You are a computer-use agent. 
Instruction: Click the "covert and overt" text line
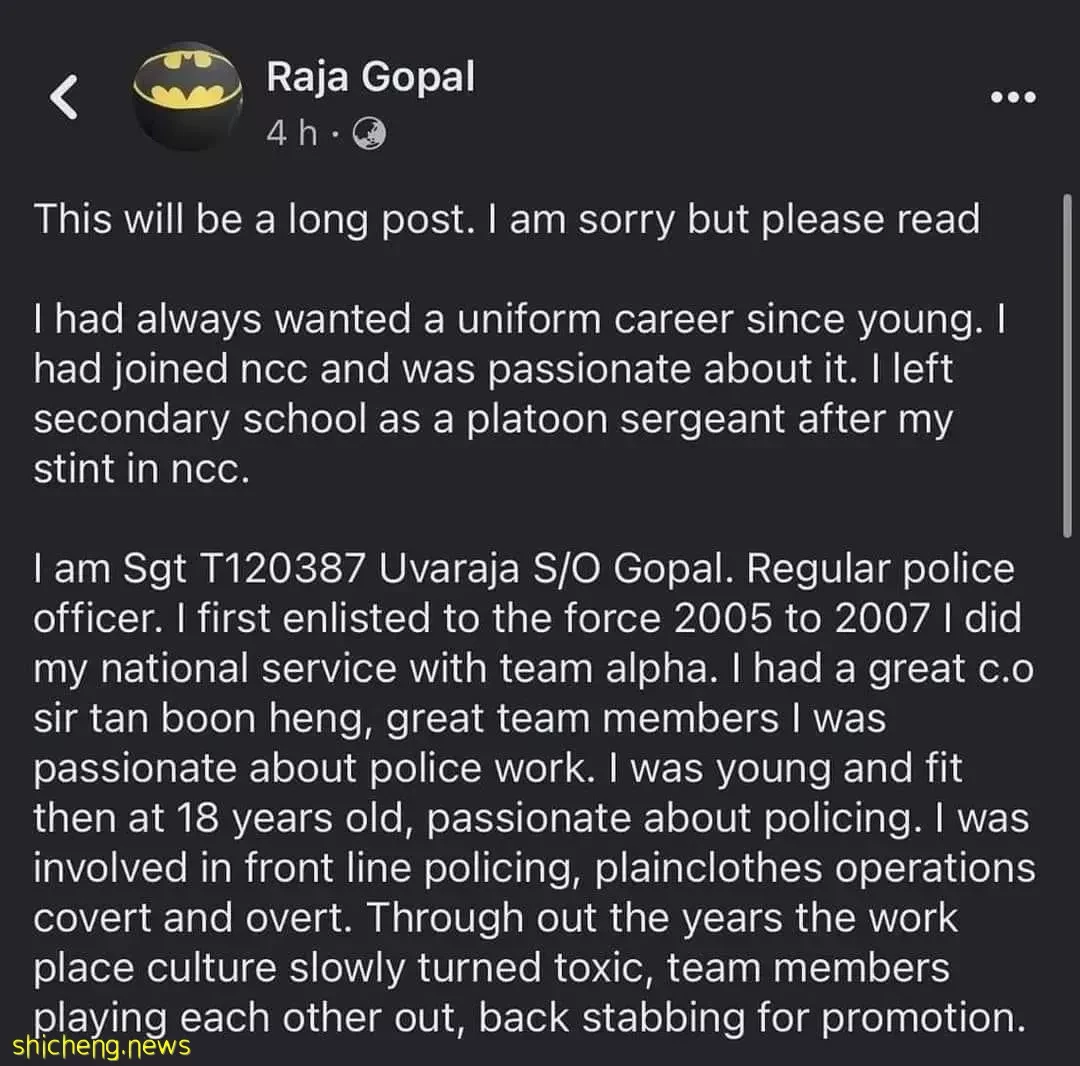[192, 919]
